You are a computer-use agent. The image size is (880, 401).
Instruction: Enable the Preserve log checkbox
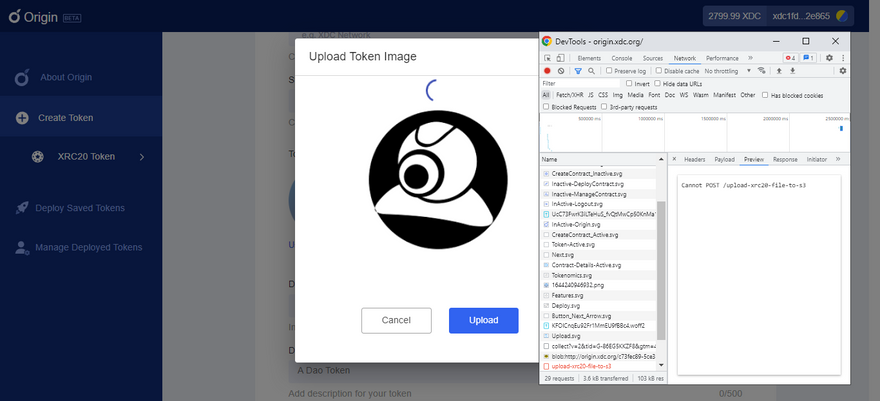[x=609, y=71]
